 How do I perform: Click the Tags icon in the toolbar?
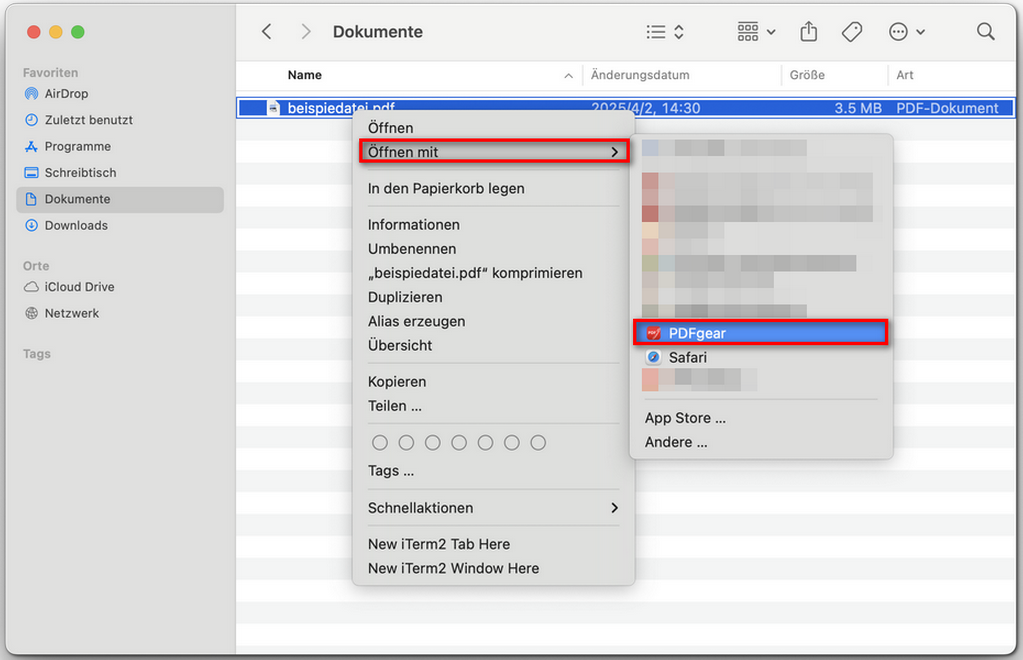[x=851, y=31]
